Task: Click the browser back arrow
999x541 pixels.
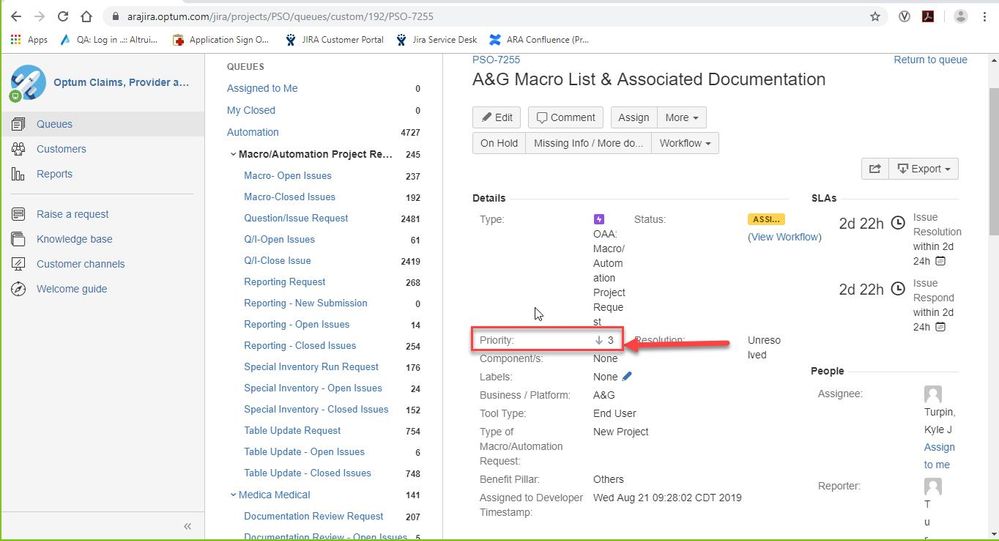Action: point(16,17)
